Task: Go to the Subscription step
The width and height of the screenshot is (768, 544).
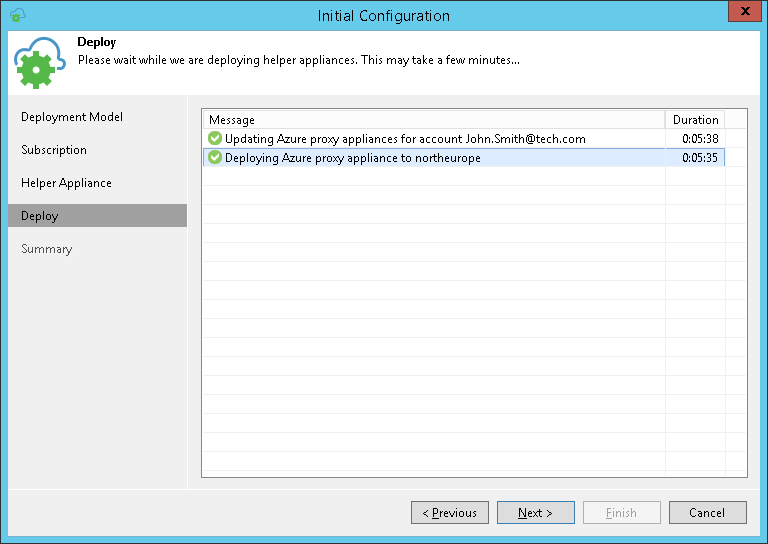Action: (54, 150)
